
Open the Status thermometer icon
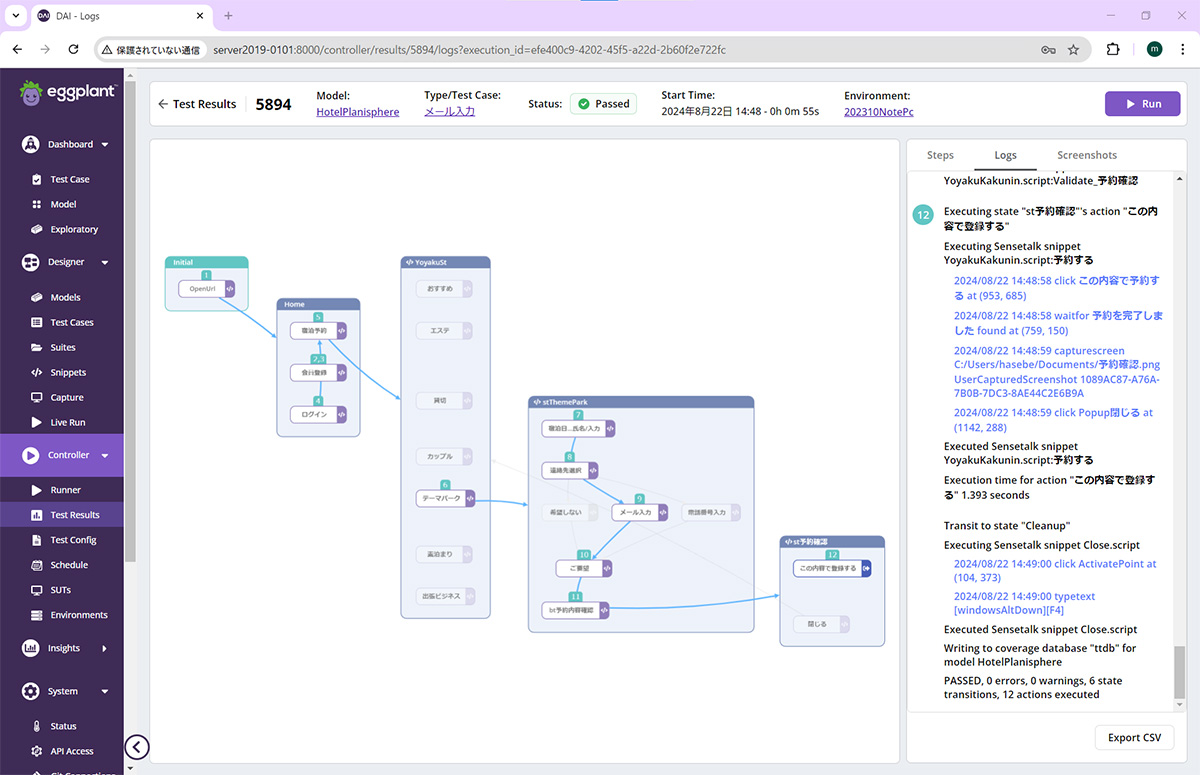tap(37, 726)
